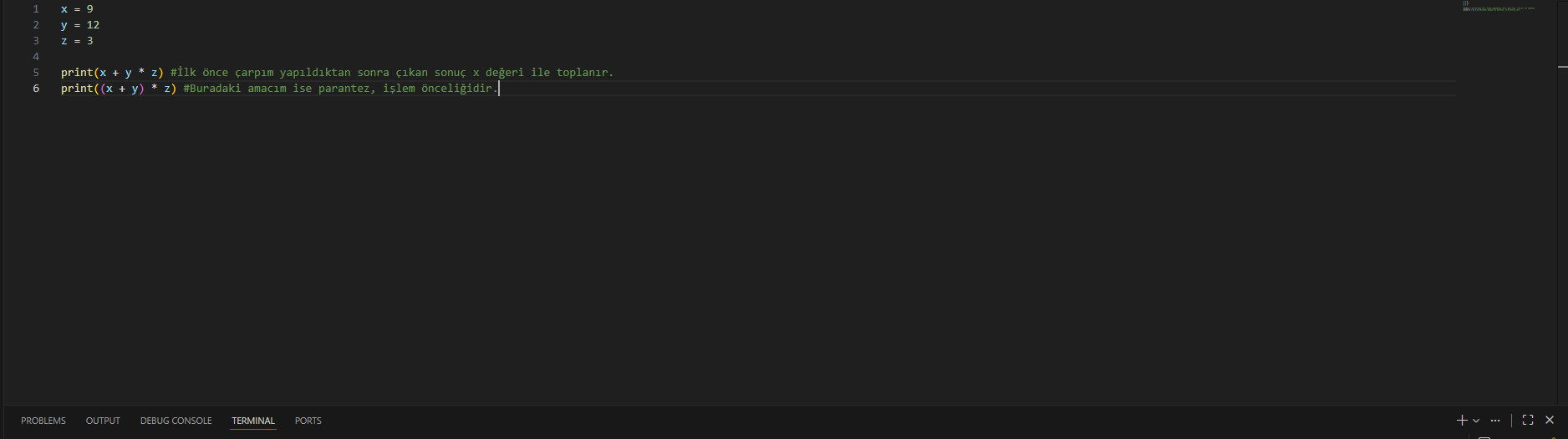Switch to the OUTPUT tab

[x=103, y=421]
